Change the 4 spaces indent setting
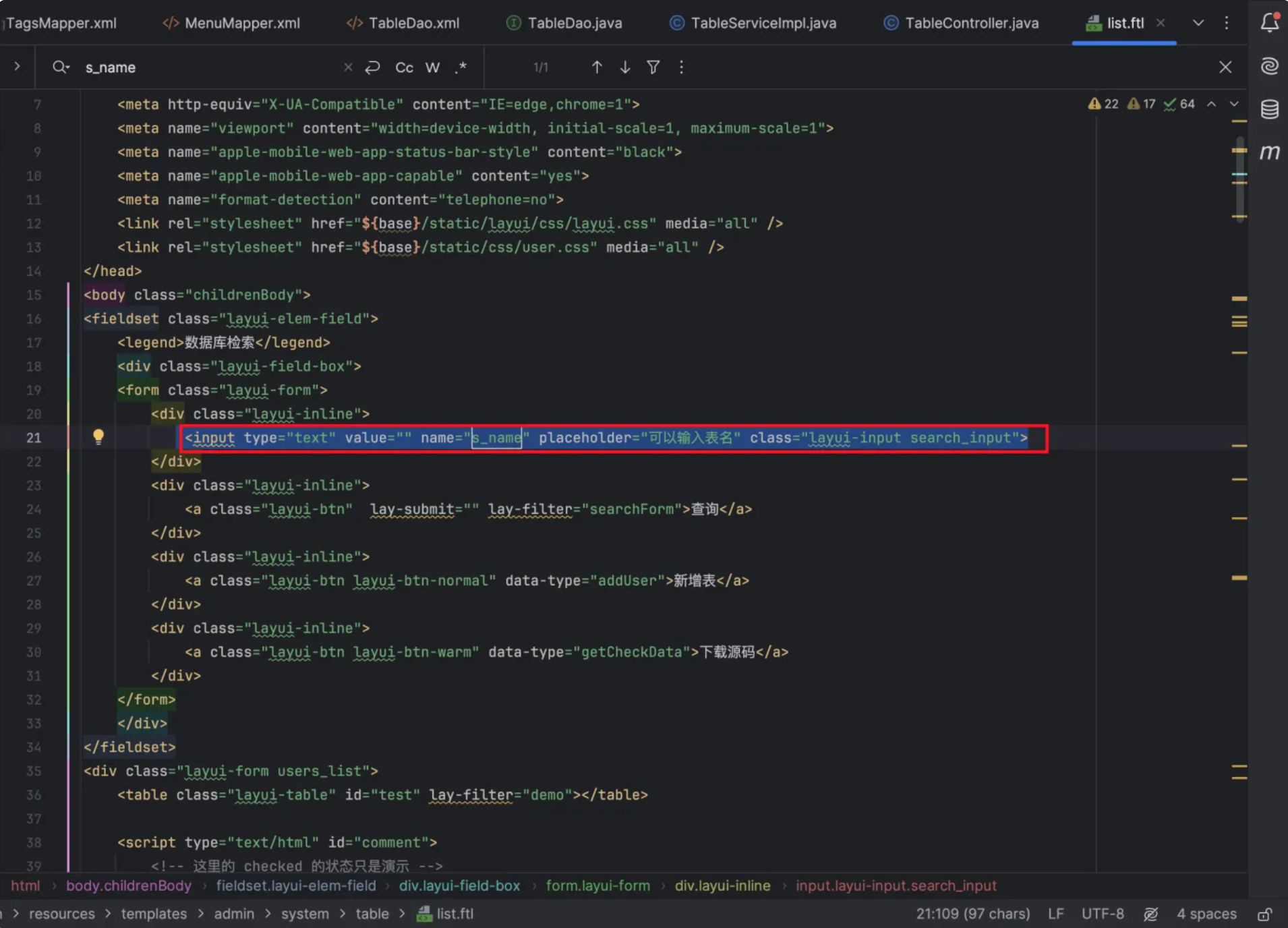 [1206, 914]
